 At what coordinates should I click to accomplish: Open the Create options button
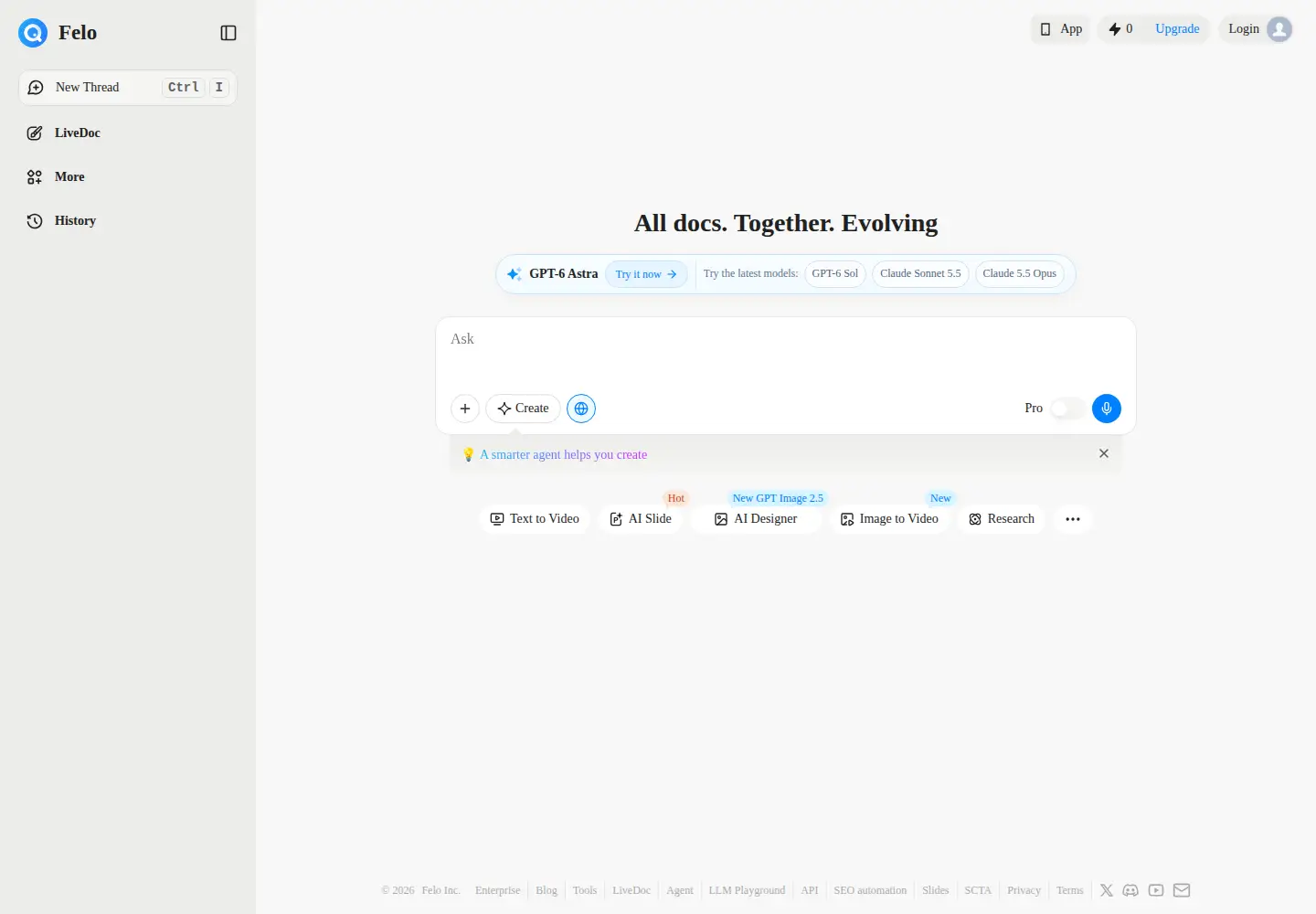tap(523, 409)
